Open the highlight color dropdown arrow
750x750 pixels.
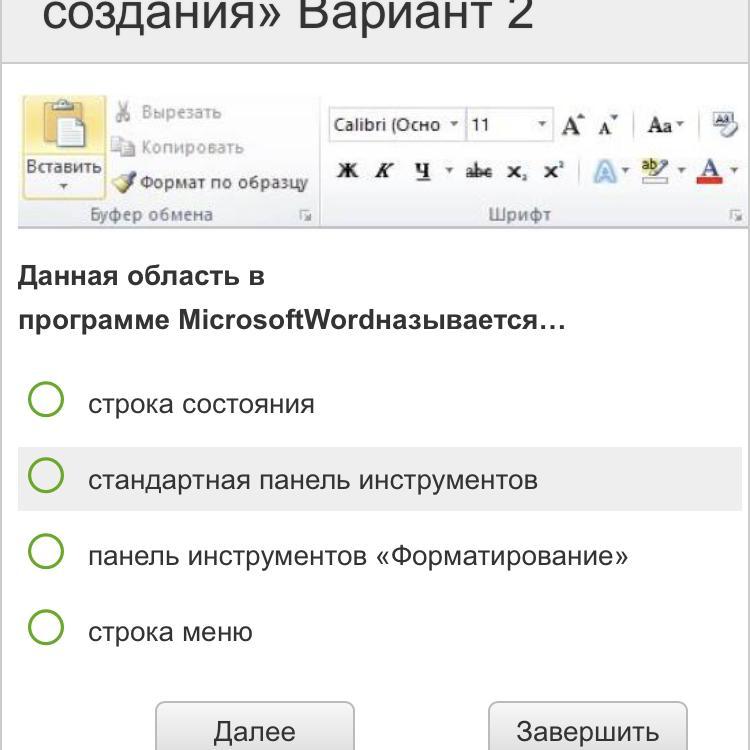[681, 170]
